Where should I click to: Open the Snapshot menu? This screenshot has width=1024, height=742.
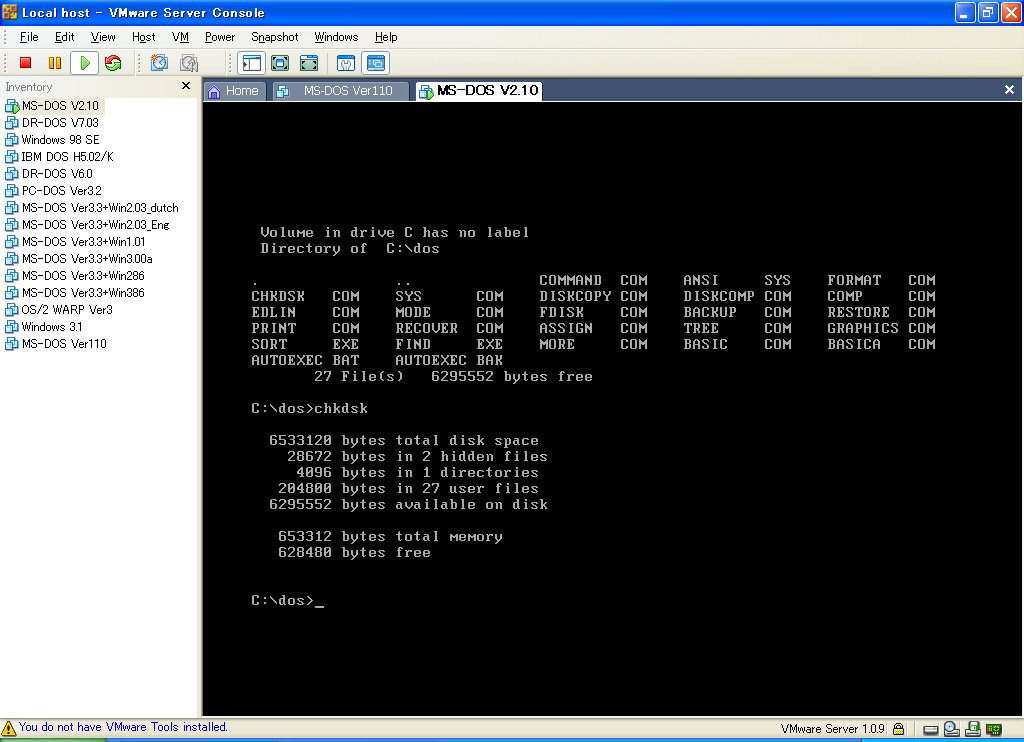point(274,37)
